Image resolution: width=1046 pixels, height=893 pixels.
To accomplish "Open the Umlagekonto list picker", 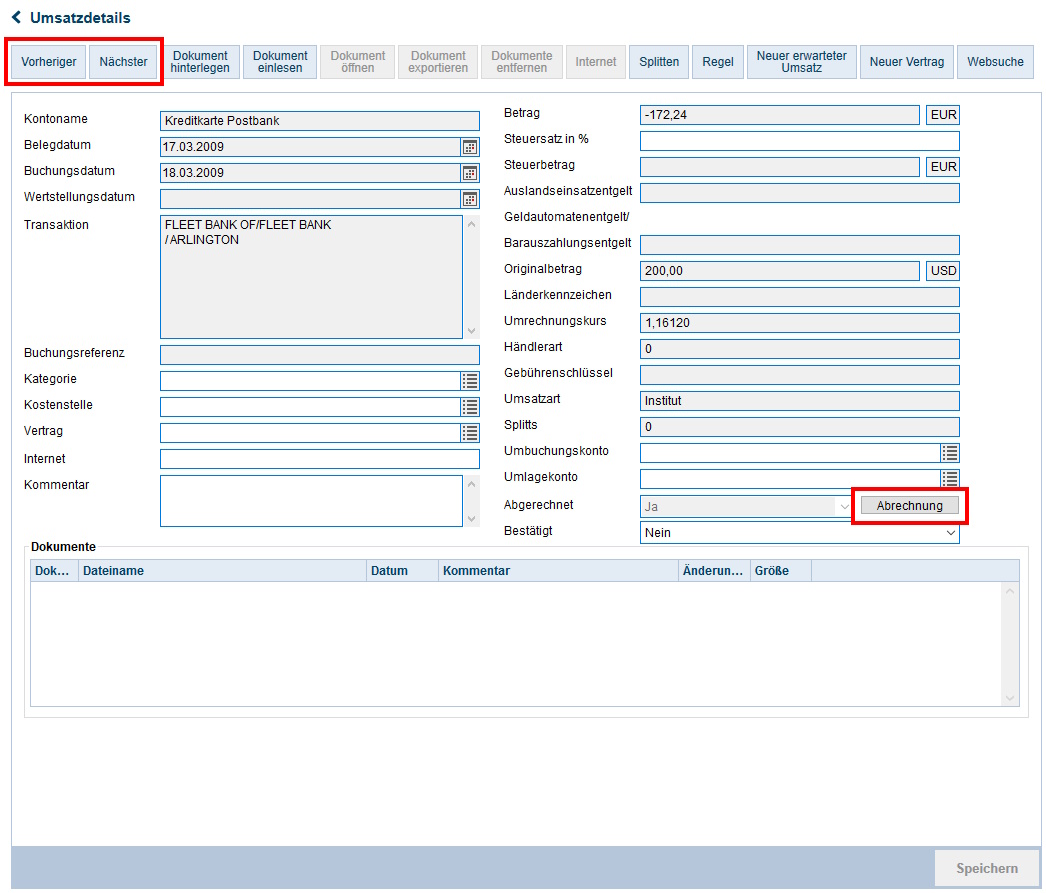I will click(x=950, y=479).
